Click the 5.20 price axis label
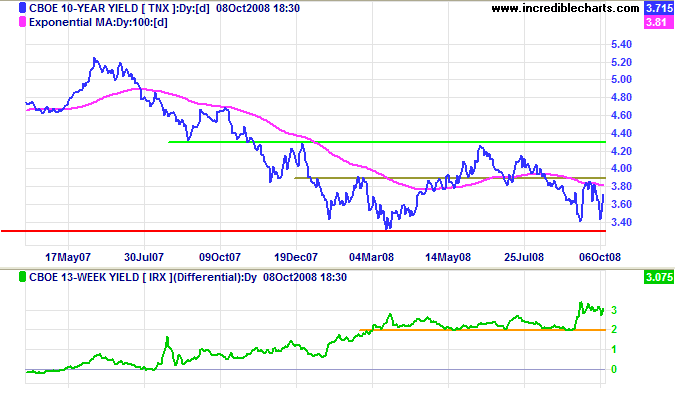Image resolution: width=675 pixels, height=395 pixels. (x=621, y=62)
